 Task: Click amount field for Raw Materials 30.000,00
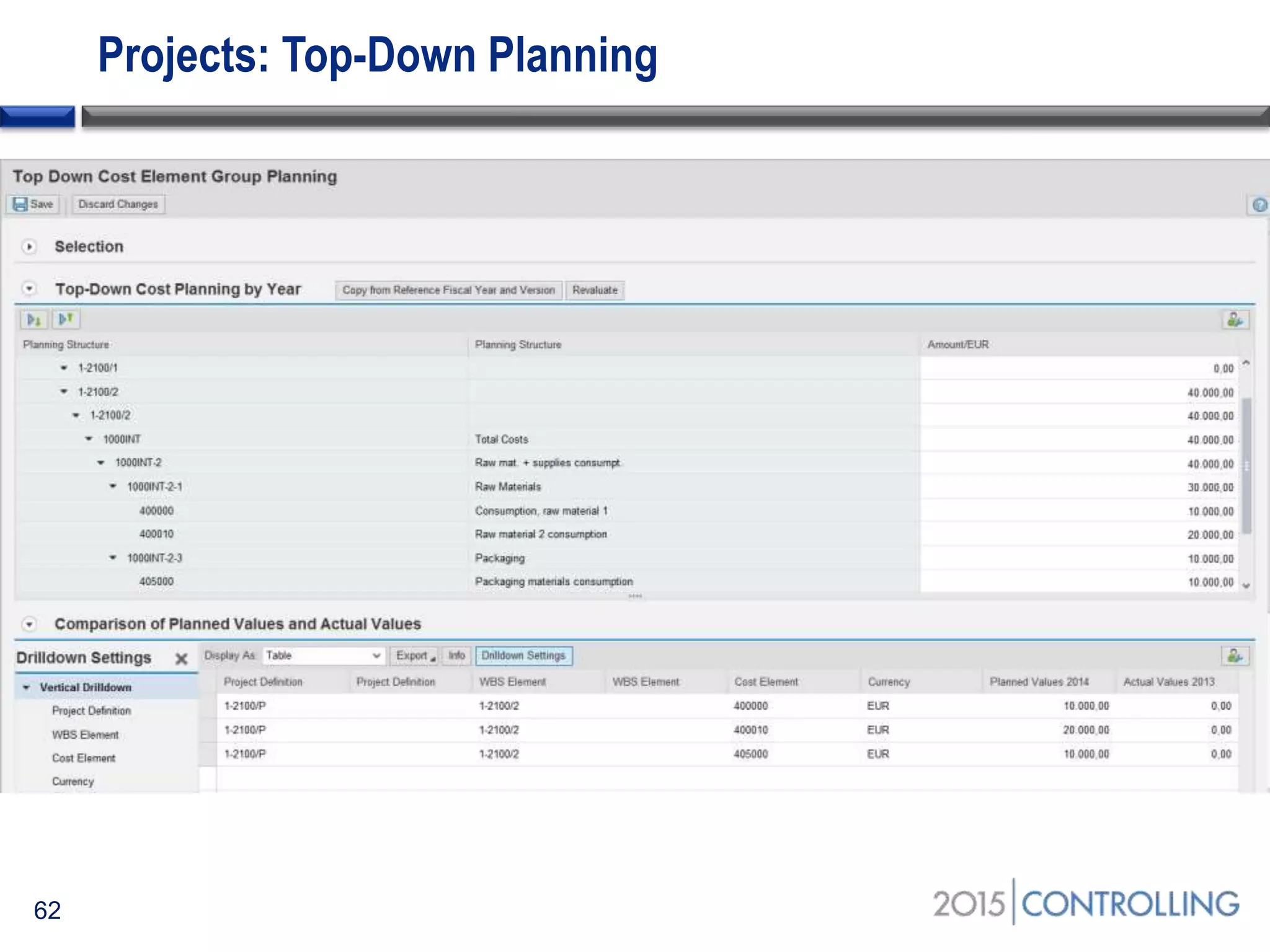pyautogui.click(x=1080, y=487)
